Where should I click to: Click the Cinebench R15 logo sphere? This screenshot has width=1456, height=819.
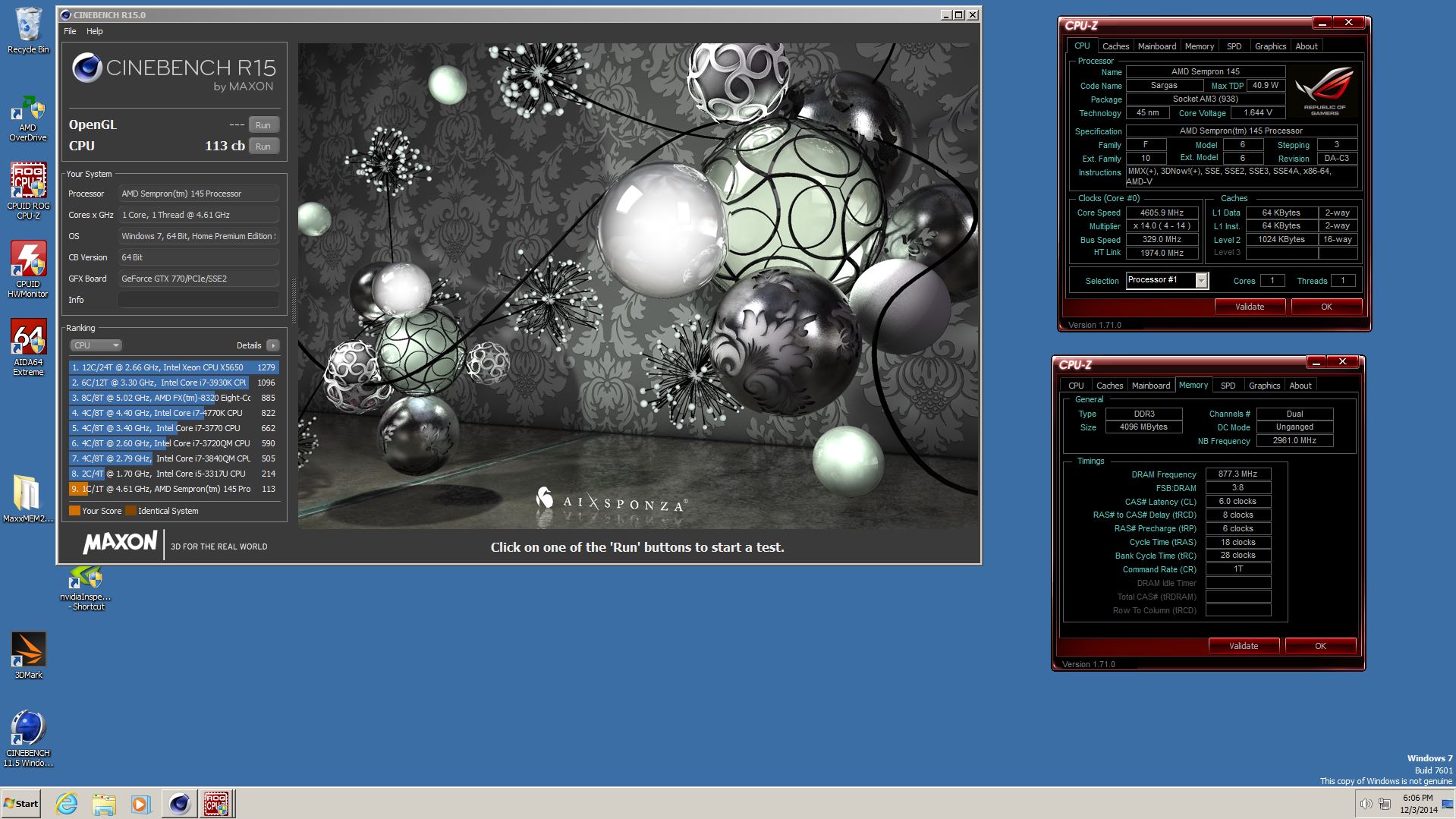pyautogui.click(x=87, y=68)
